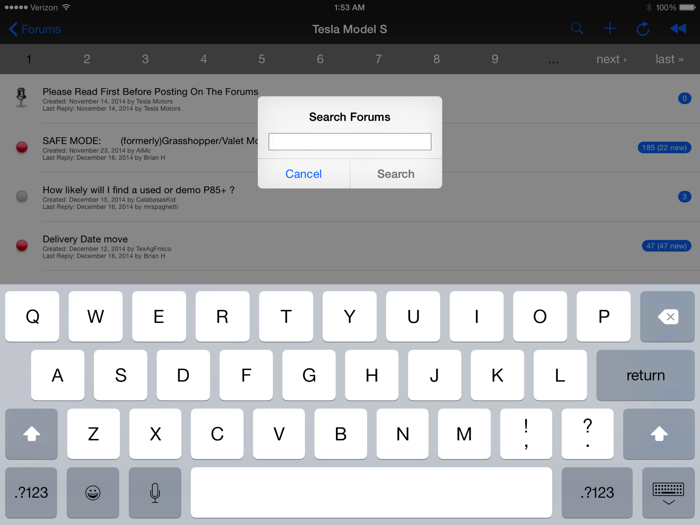Go to page 2
This screenshot has height=525, width=700.
point(87,59)
